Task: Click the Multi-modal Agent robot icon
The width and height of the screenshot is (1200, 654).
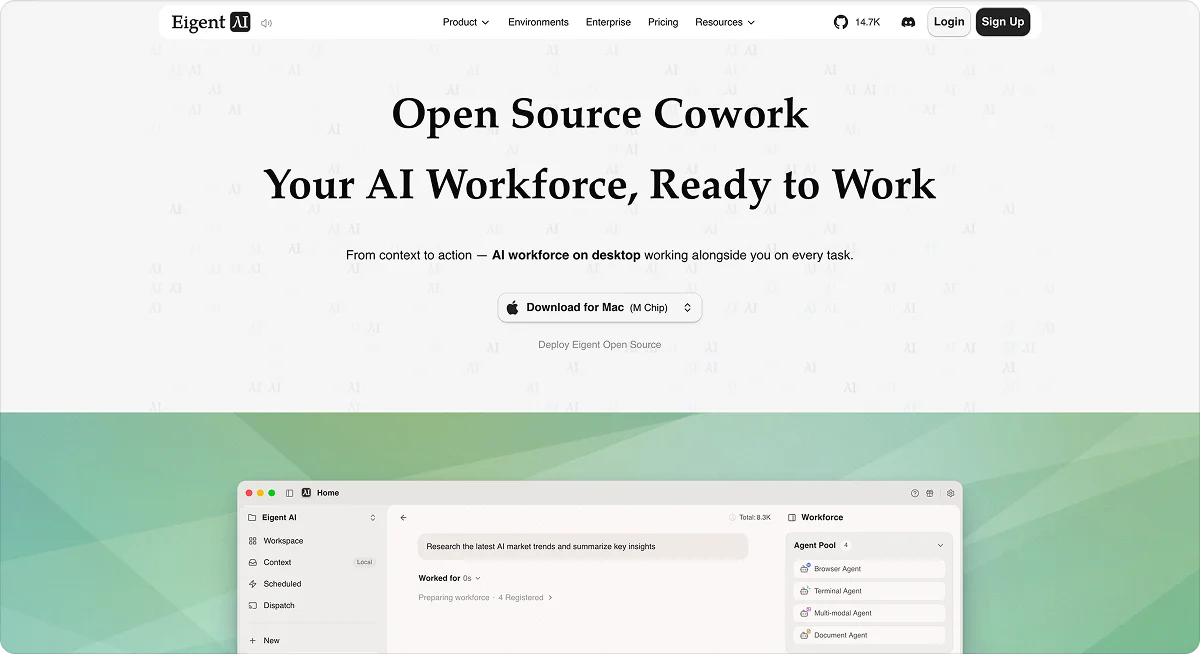Action: click(805, 613)
